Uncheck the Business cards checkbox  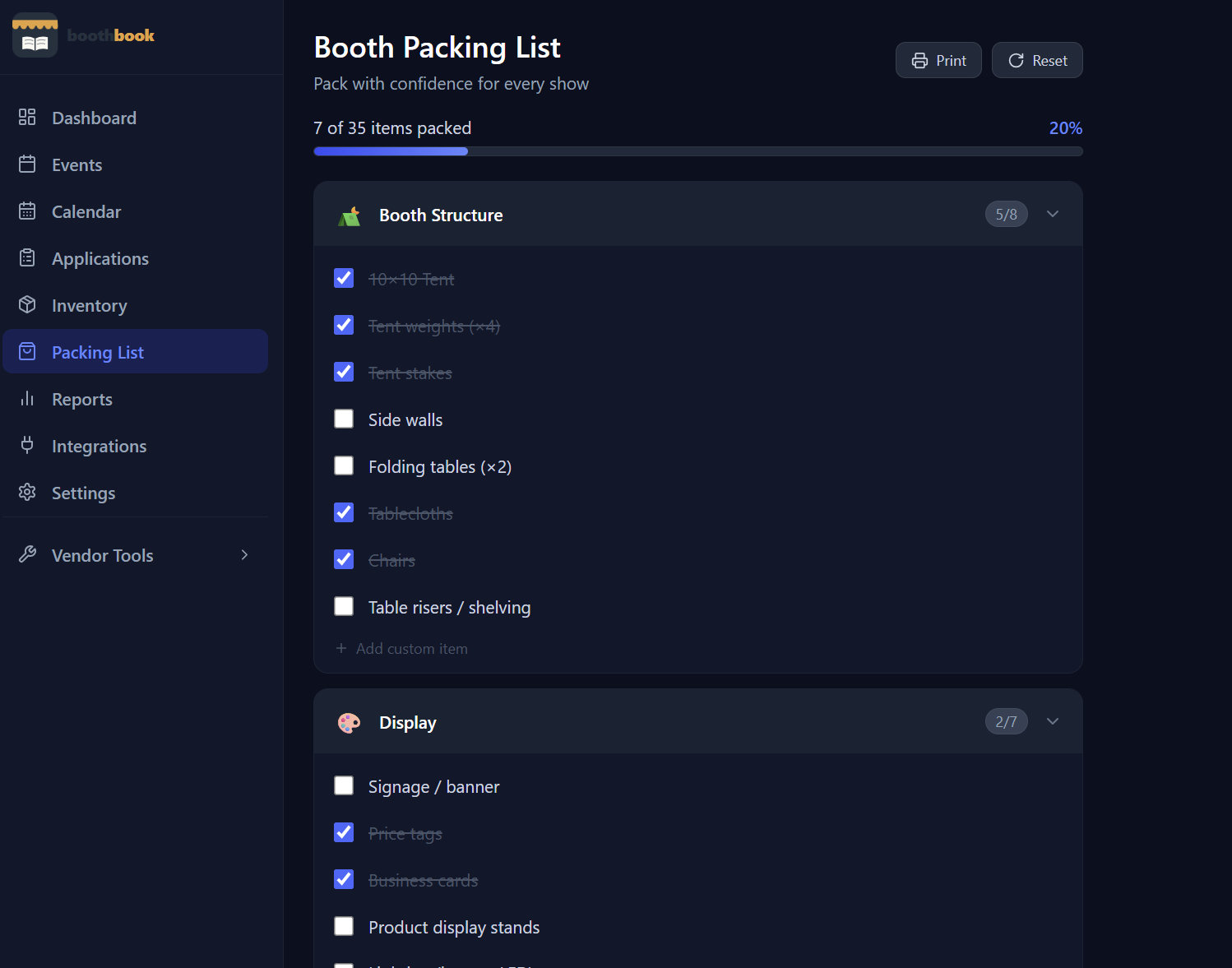pos(344,879)
